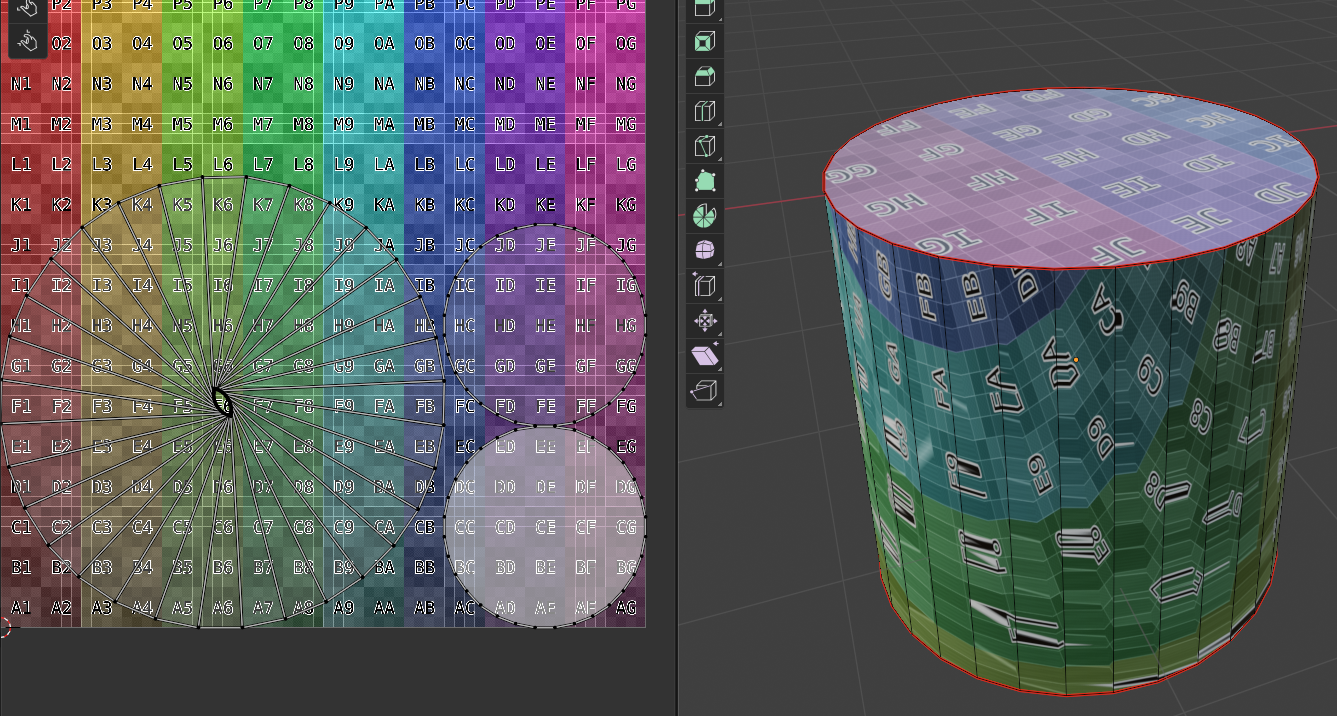Select the Smooth vertices tool

705,251
